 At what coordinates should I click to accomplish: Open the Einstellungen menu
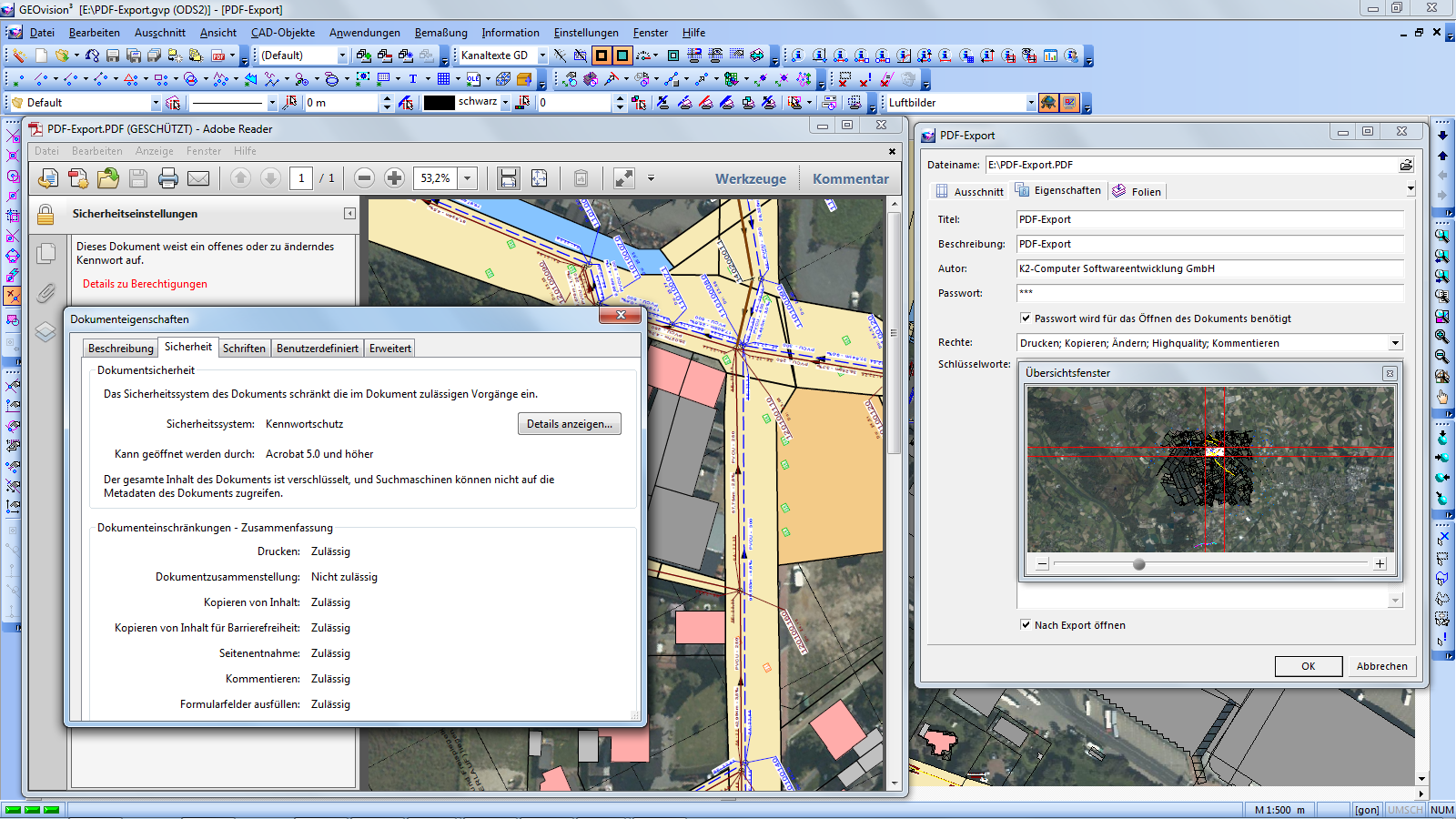[x=586, y=33]
